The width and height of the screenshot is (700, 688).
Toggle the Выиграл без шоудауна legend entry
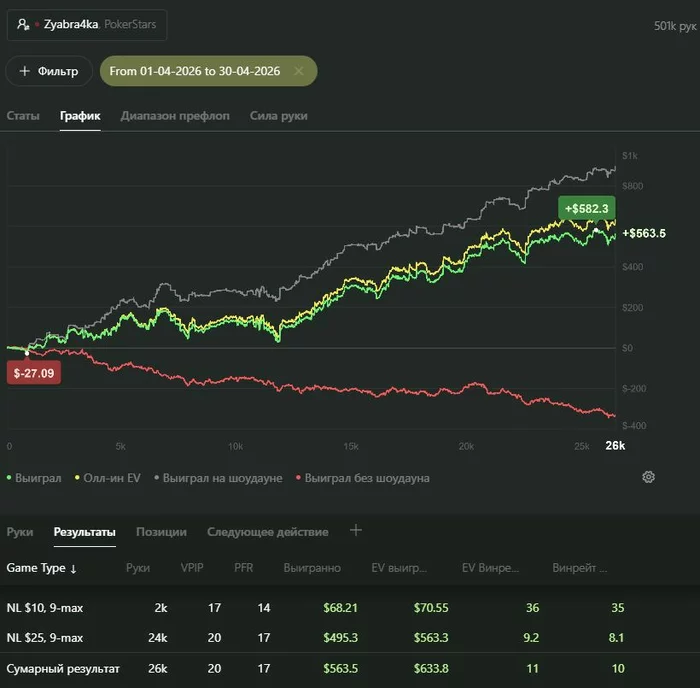click(362, 478)
